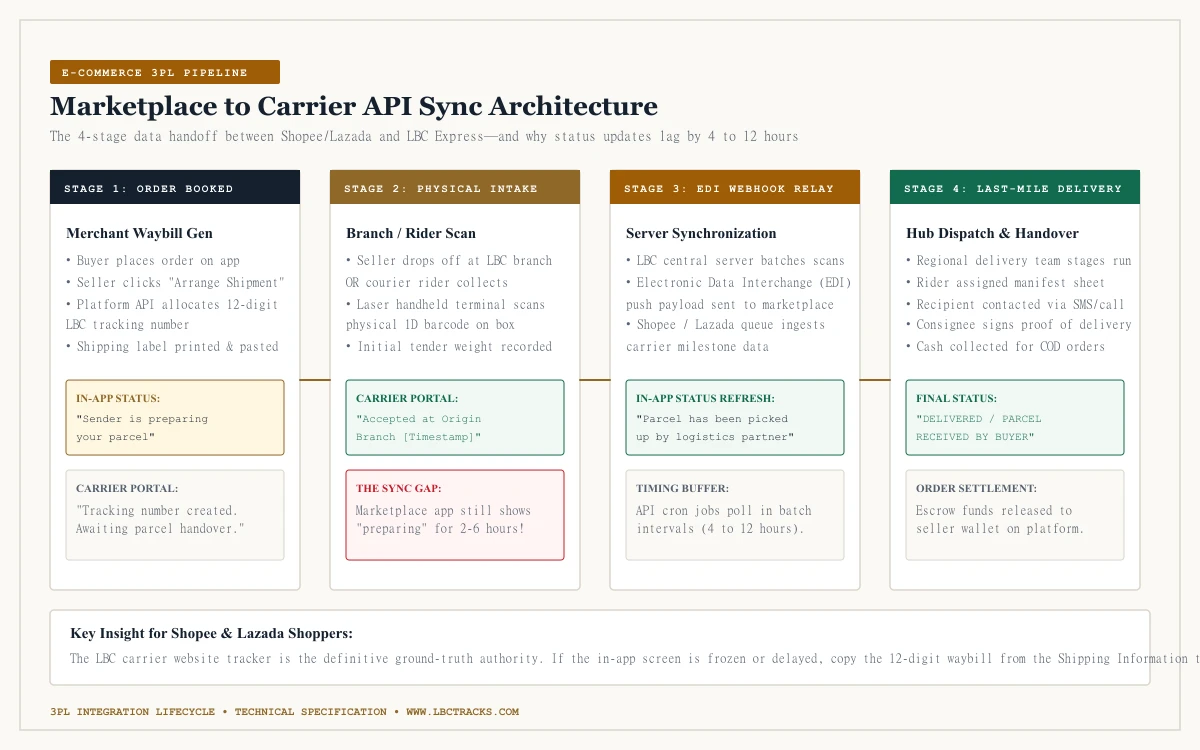Click the bullet "Shipping label printed & pasted"
This screenshot has height=750, width=1200.
172,347
